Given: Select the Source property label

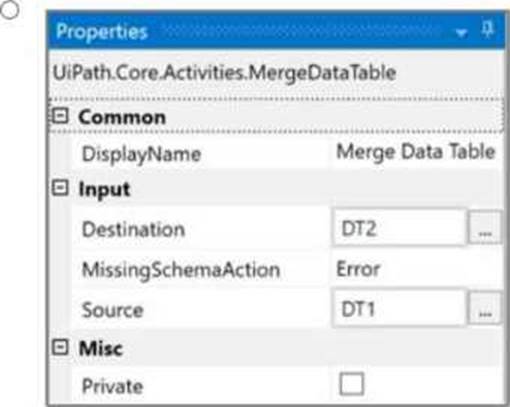Looking at the screenshot, I should tap(113, 310).
